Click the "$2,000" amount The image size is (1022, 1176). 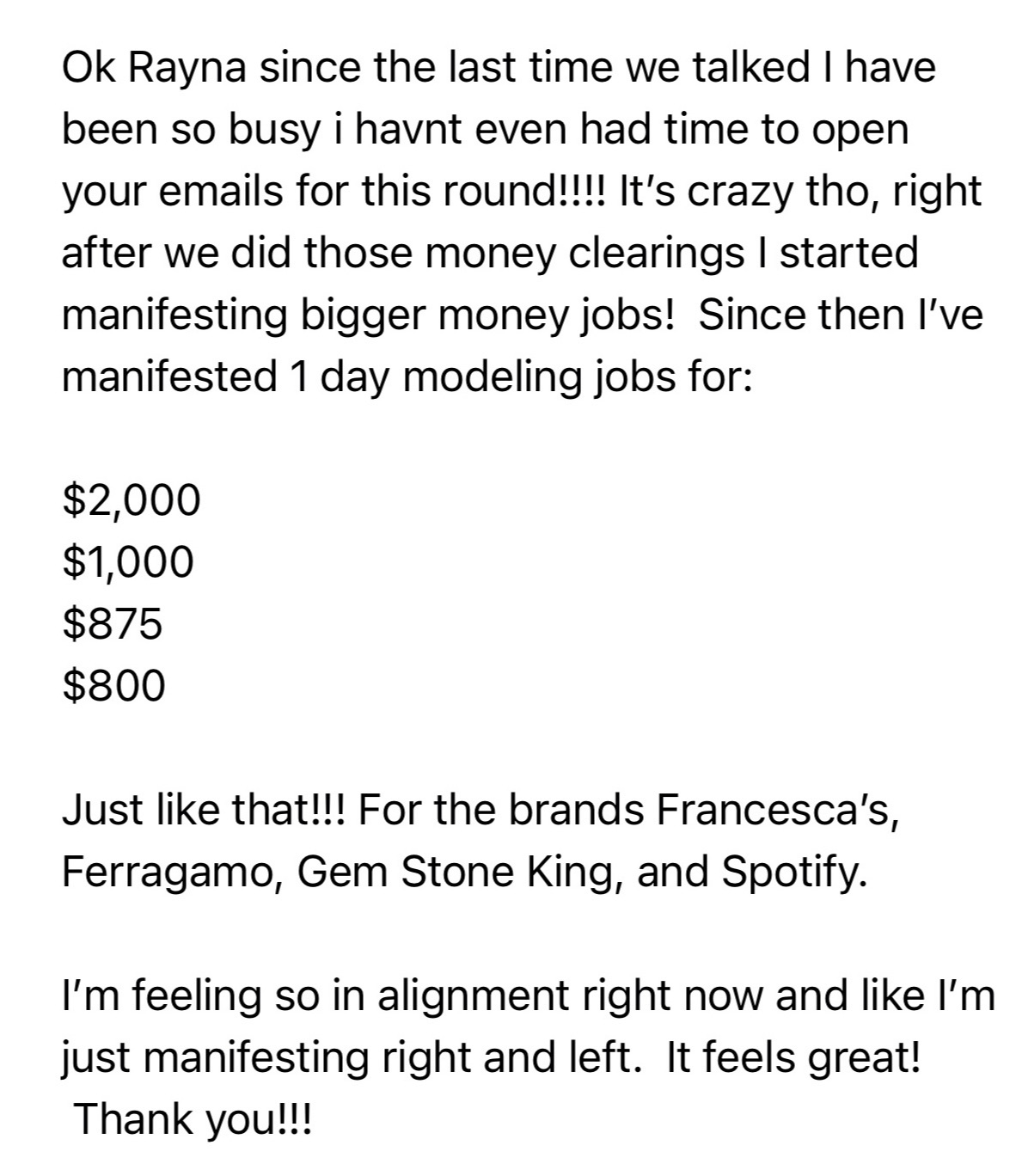pos(132,499)
